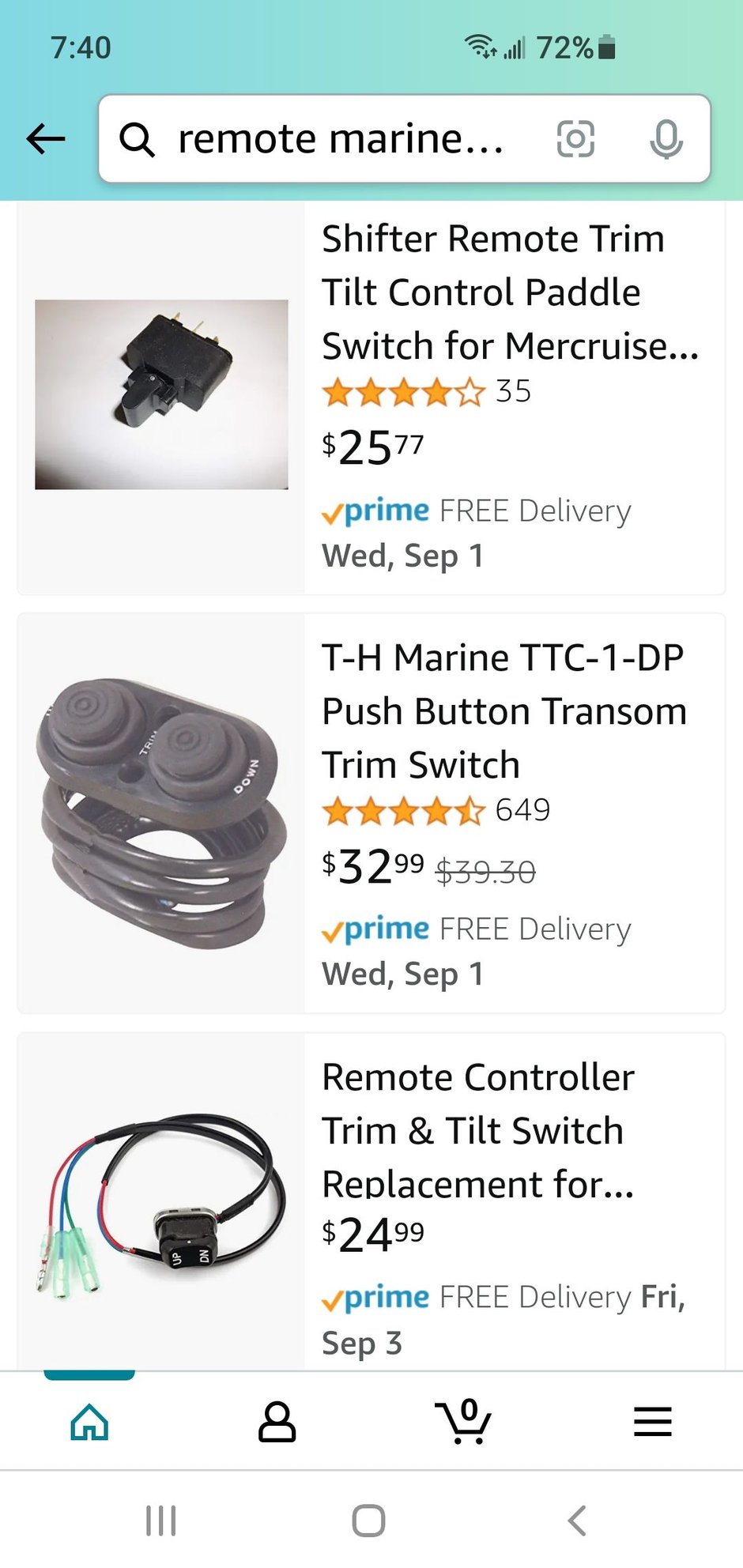This screenshot has height=1568, width=743.
Task: Tap the magnifying glass search icon
Action: (137, 140)
